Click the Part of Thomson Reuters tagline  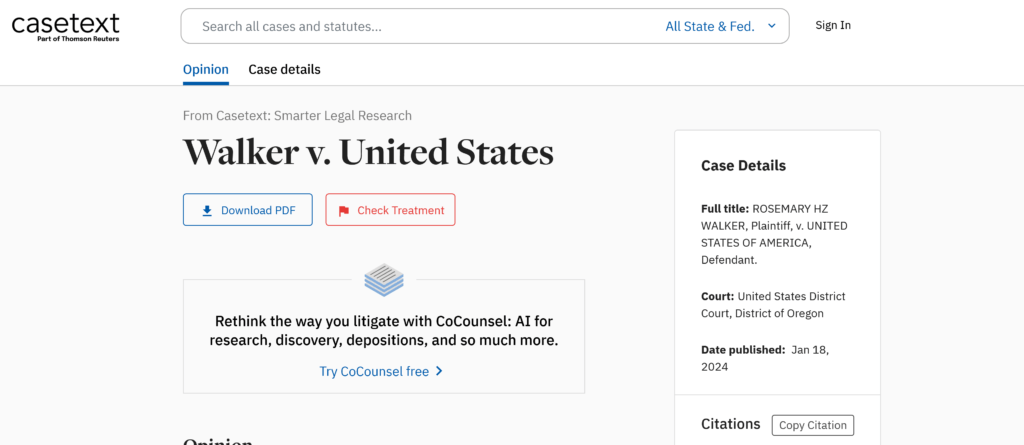(78, 39)
